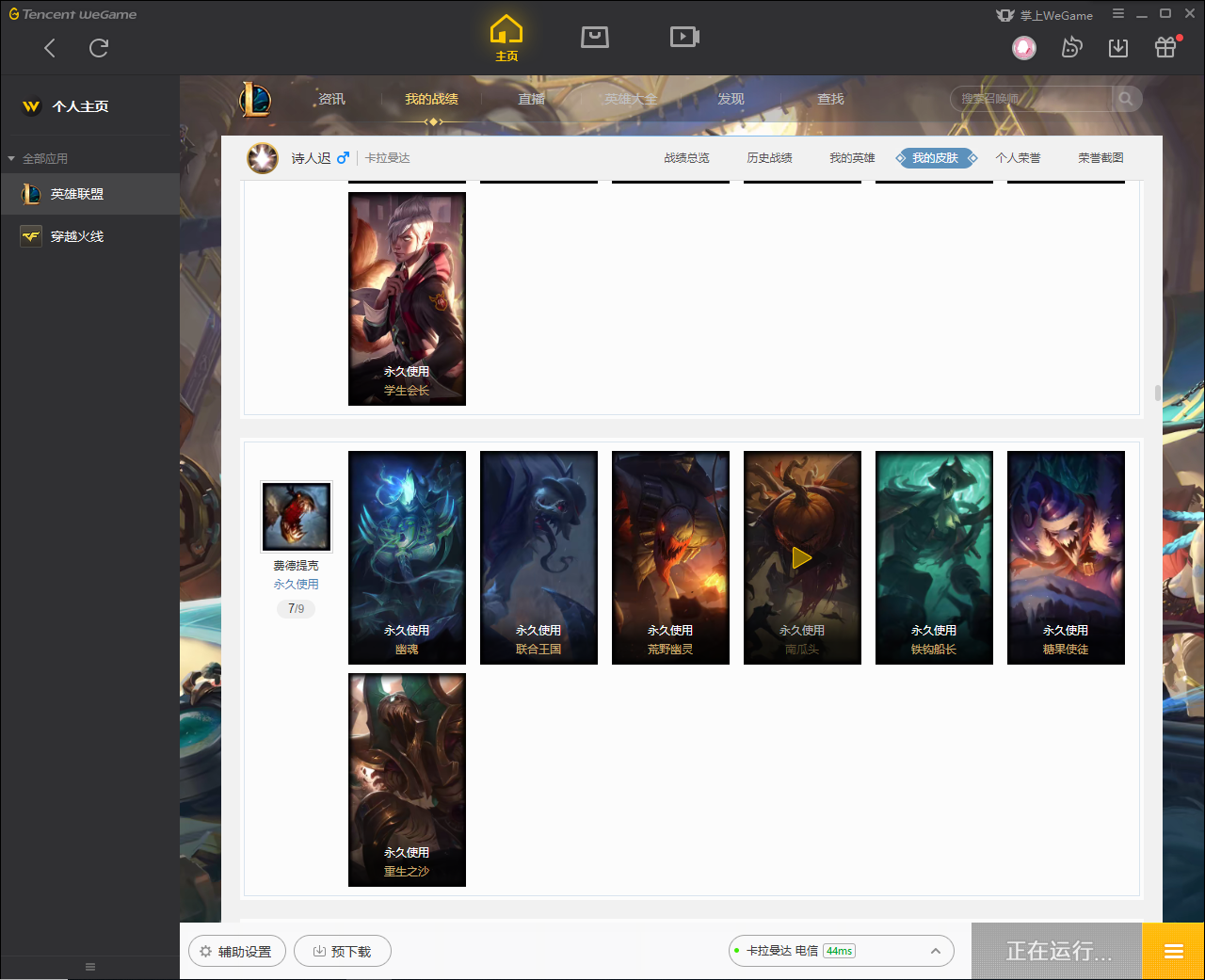Click the sidebar bottom grip handle
This screenshot has height=980, width=1205.
(x=90, y=967)
